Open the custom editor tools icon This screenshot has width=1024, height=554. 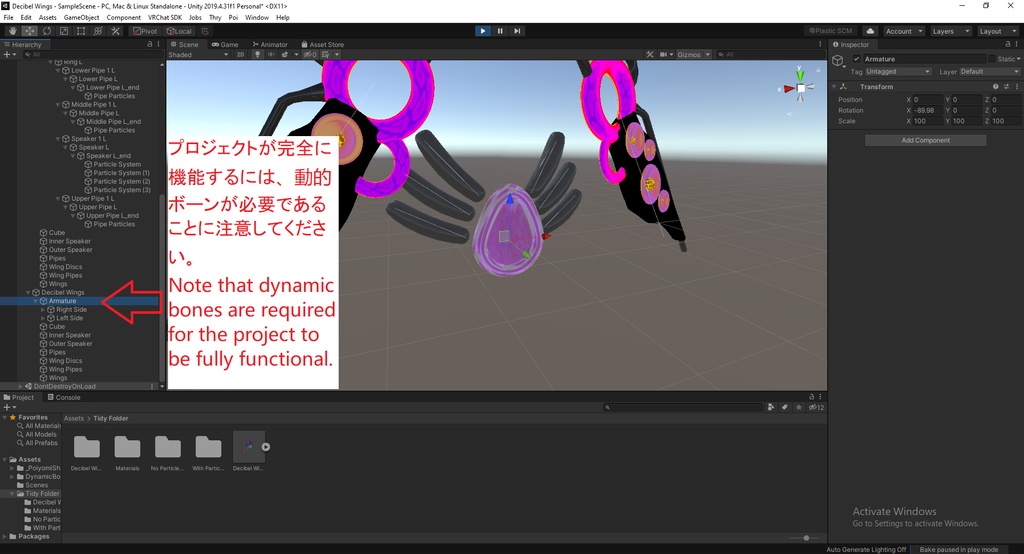point(115,31)
